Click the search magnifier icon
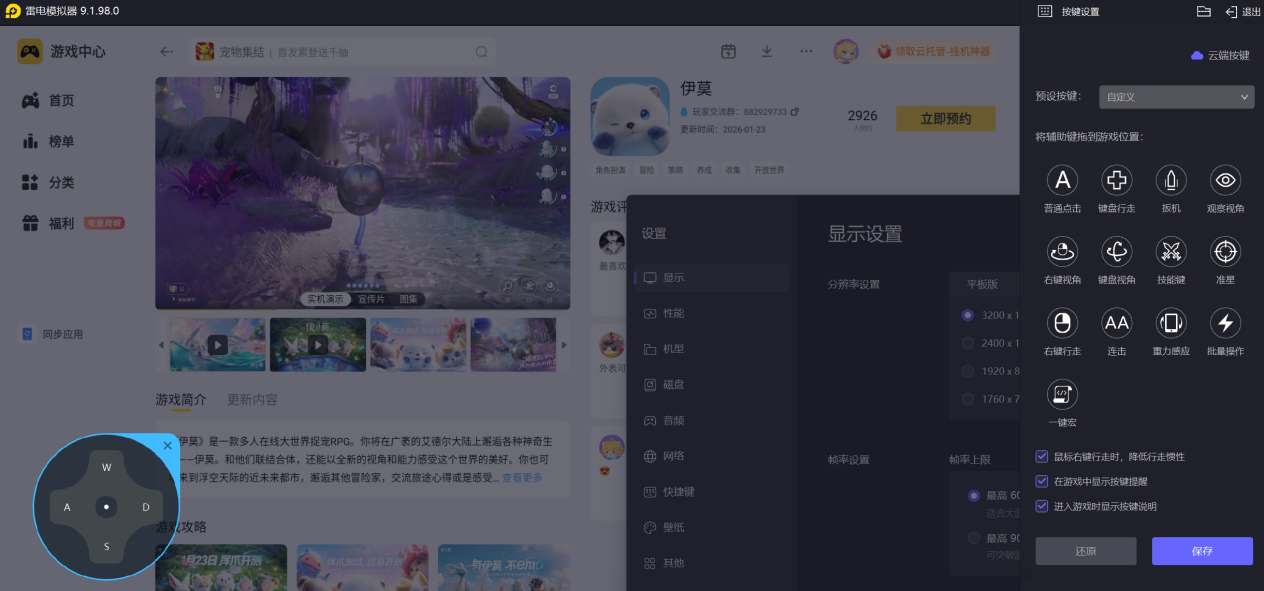 click(481, 52)
